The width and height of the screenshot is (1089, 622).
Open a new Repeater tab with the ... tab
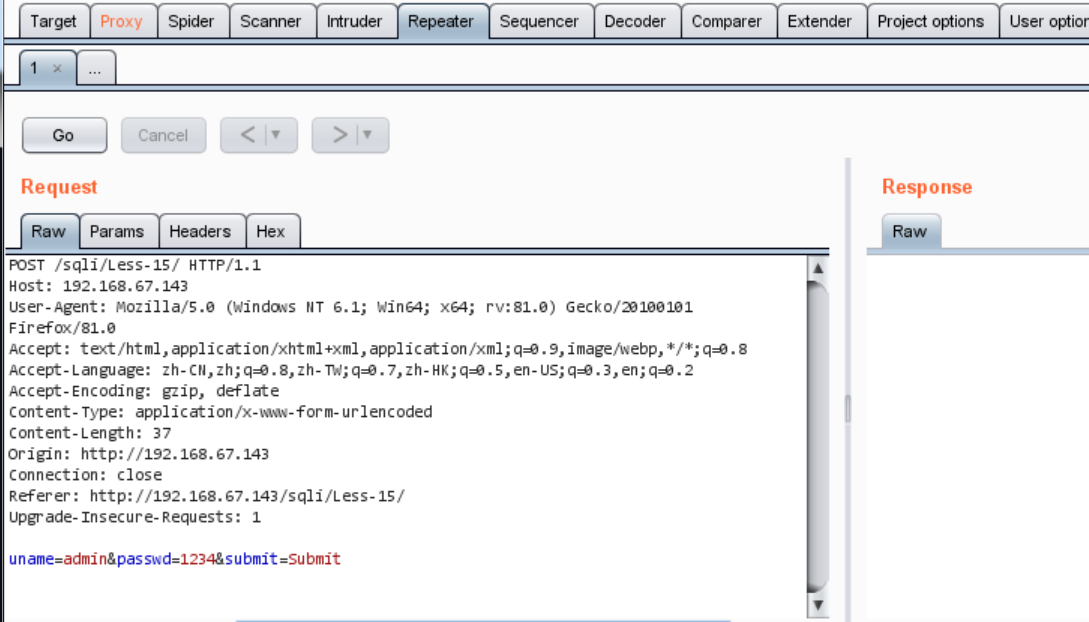click(96, 69)
